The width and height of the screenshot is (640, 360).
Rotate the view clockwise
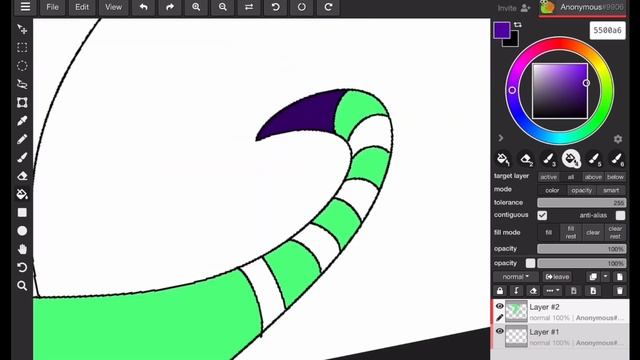click(x=328, y=7)
